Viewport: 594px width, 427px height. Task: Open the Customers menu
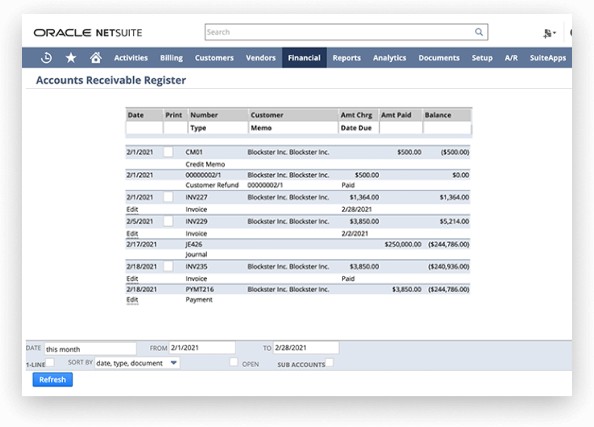tap(214, 58)
